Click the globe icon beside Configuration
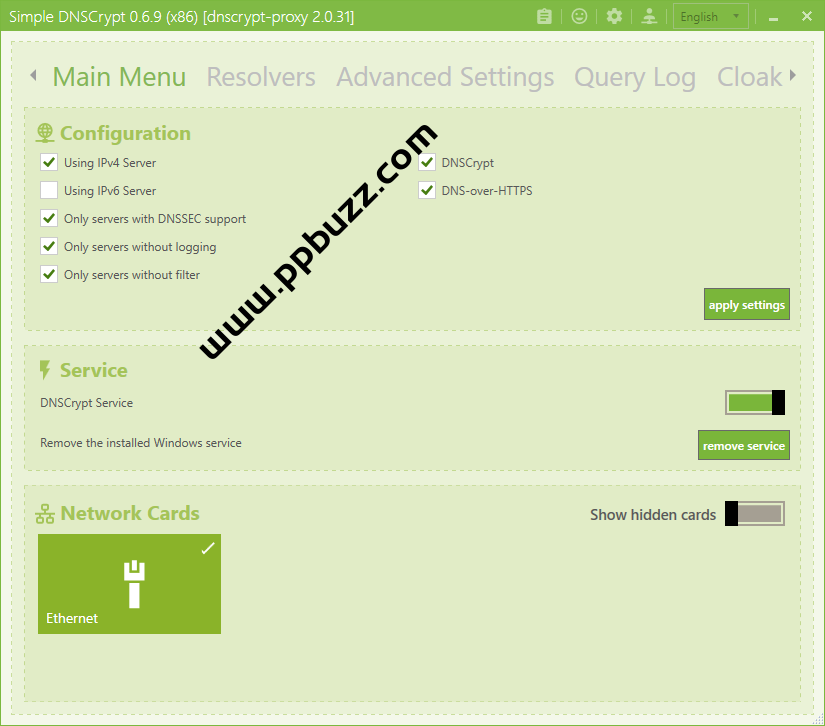 click(45, 133)
